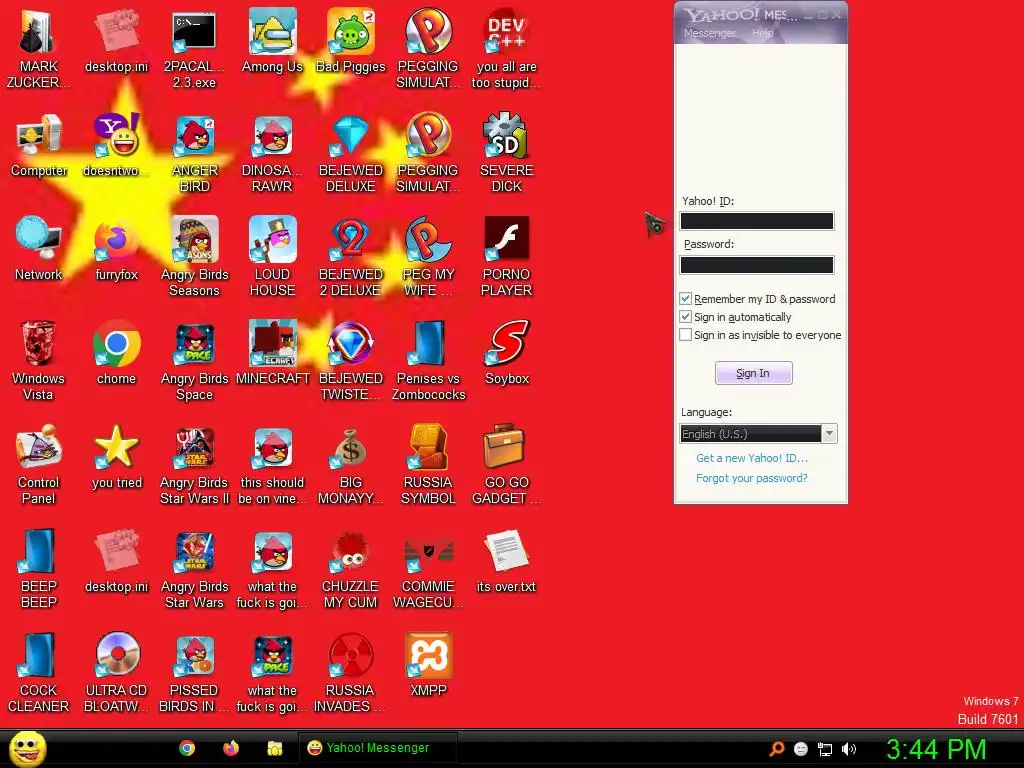This screenshot has width=1024, height=768.
Task: Focus the Password input field
Action: click(x=757, y=264)
